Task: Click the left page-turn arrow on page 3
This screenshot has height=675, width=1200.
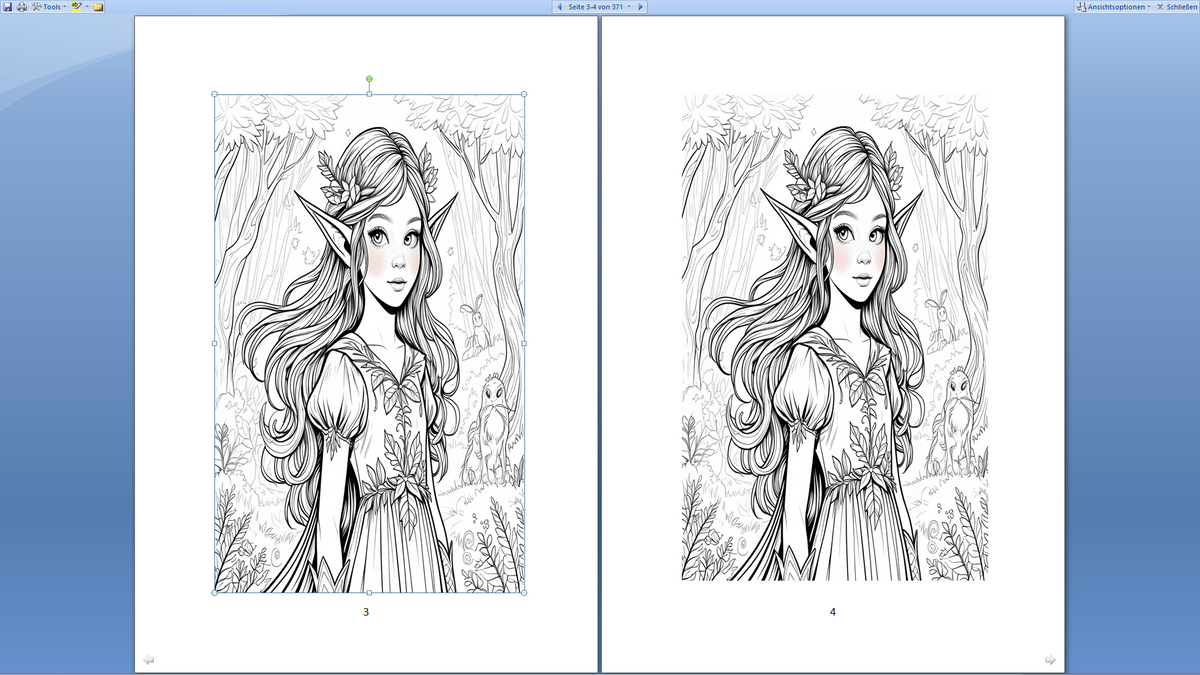Action: (x=149, y=659)
